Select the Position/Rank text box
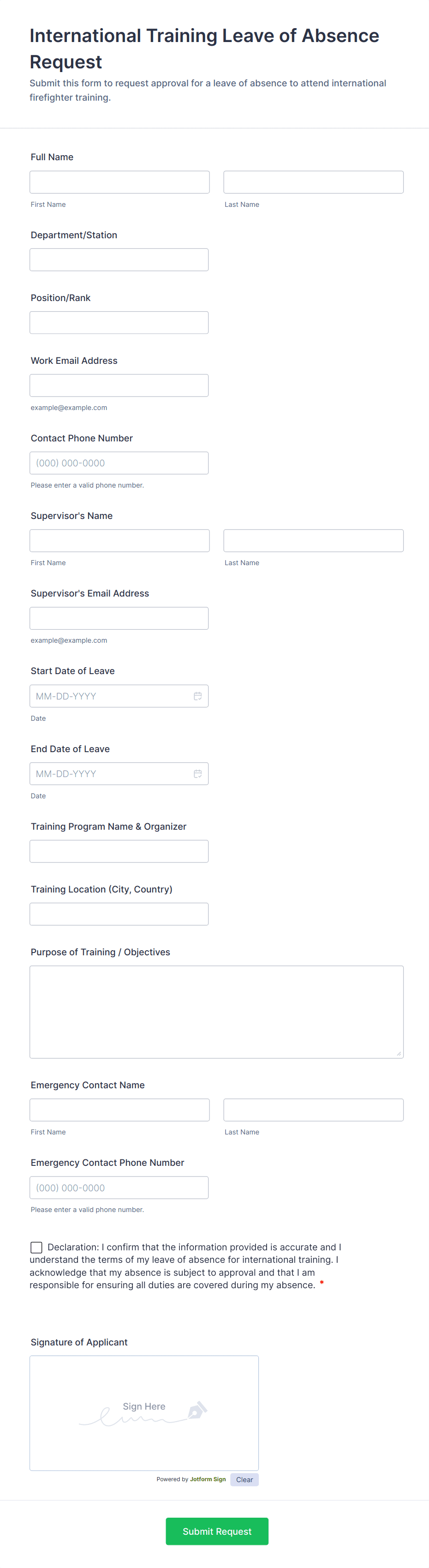429x1568 pixels. click(x=119, y=323)
